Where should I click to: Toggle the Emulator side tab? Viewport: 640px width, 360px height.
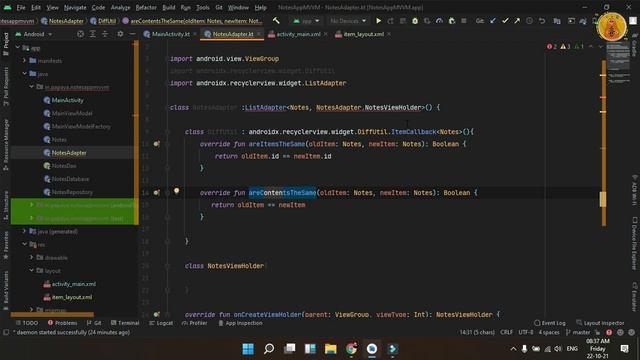[634, 296]
